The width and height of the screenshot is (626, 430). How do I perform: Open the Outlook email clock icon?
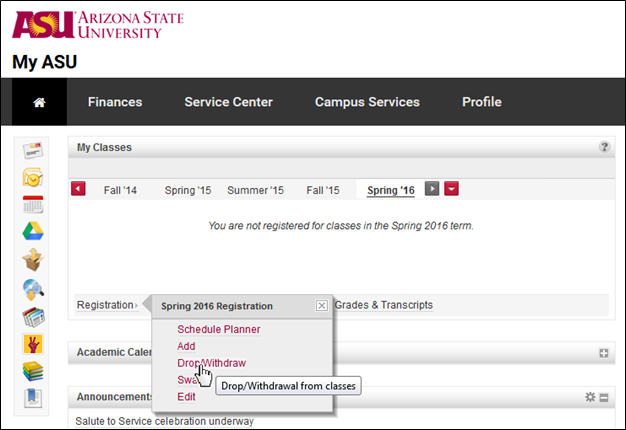point(33,177)
